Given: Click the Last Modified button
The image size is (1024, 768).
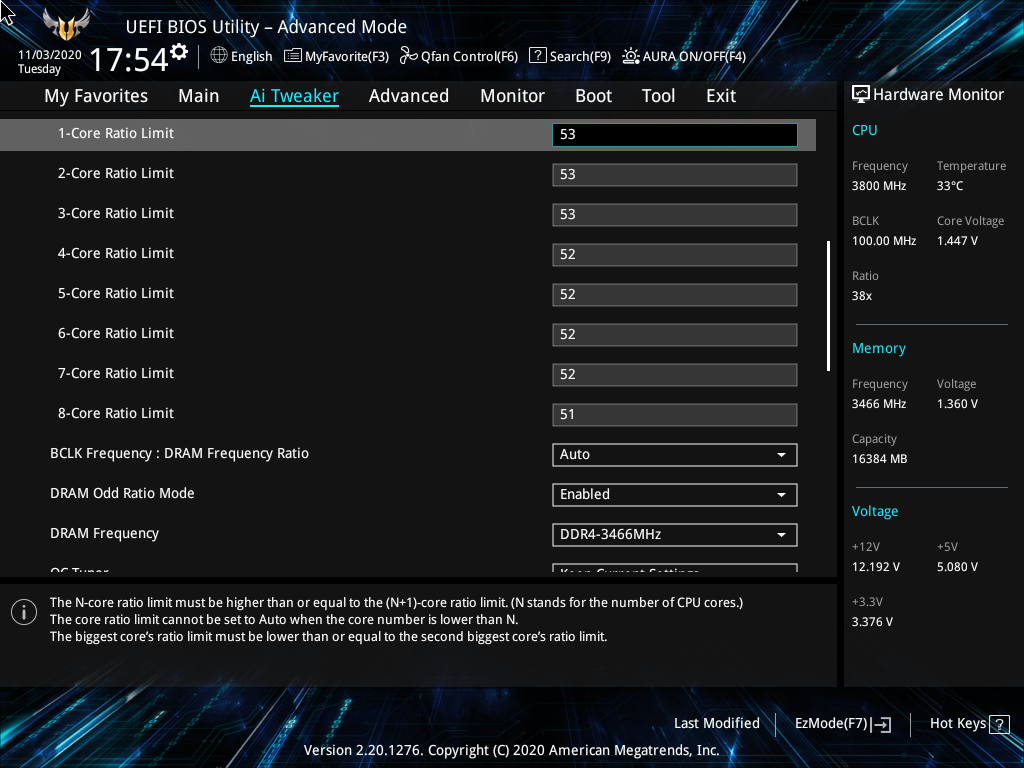Looking at the screenshot, I should [716, 723].
